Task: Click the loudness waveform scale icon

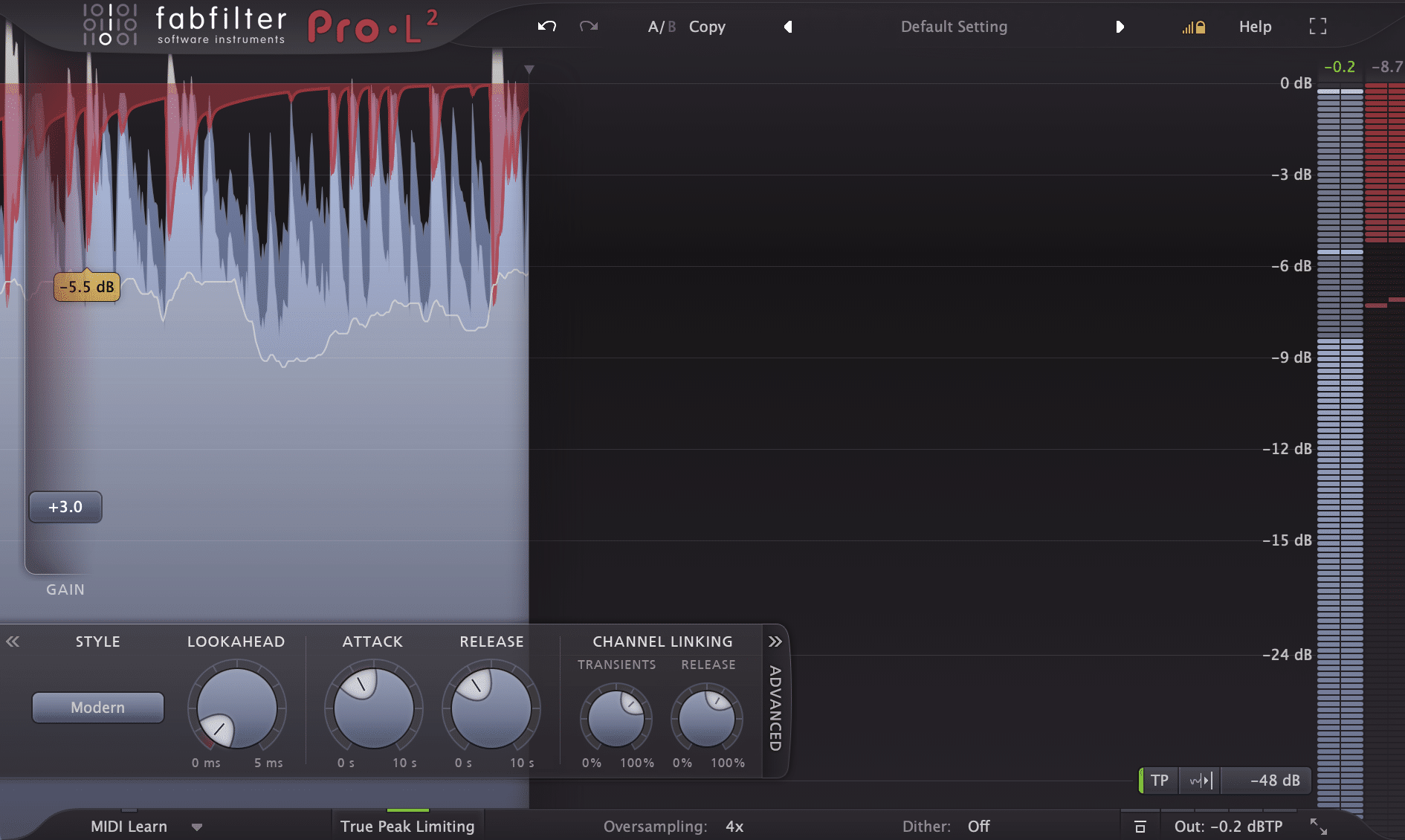Action: pos(1201,781)
